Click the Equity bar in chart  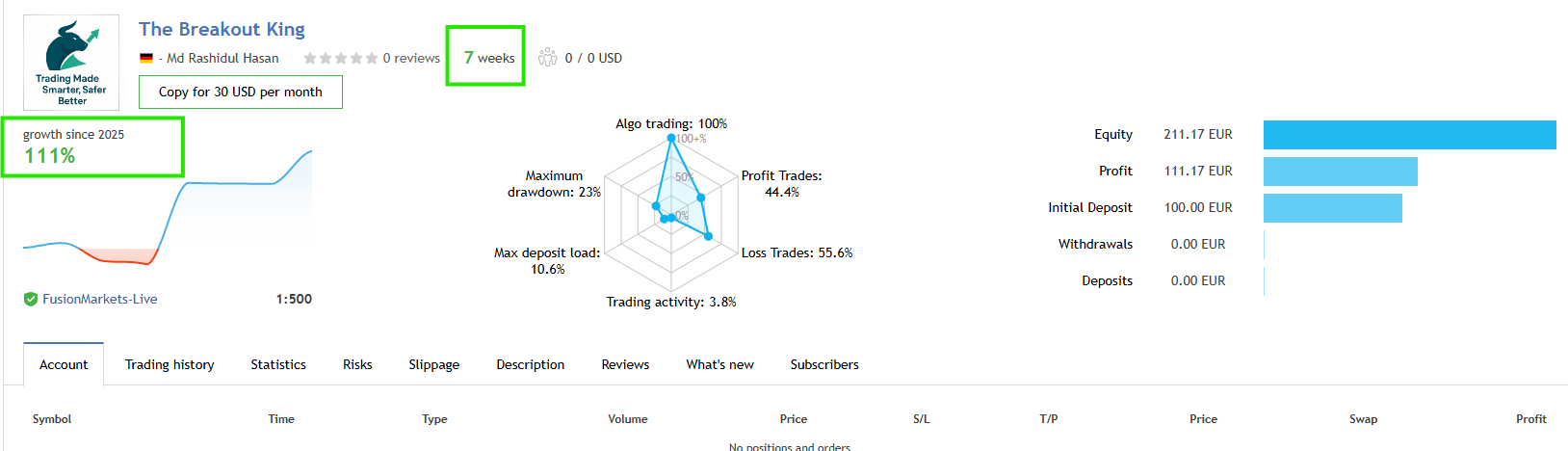click(x=1409, y=135)
